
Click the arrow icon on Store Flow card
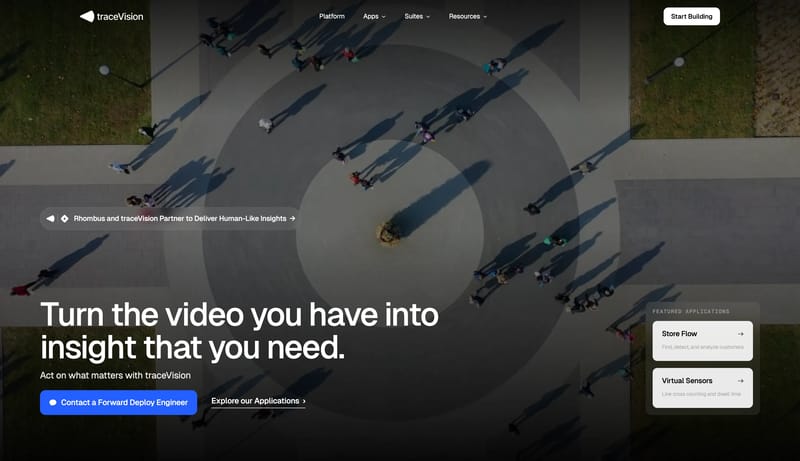(x=740, y=334)
